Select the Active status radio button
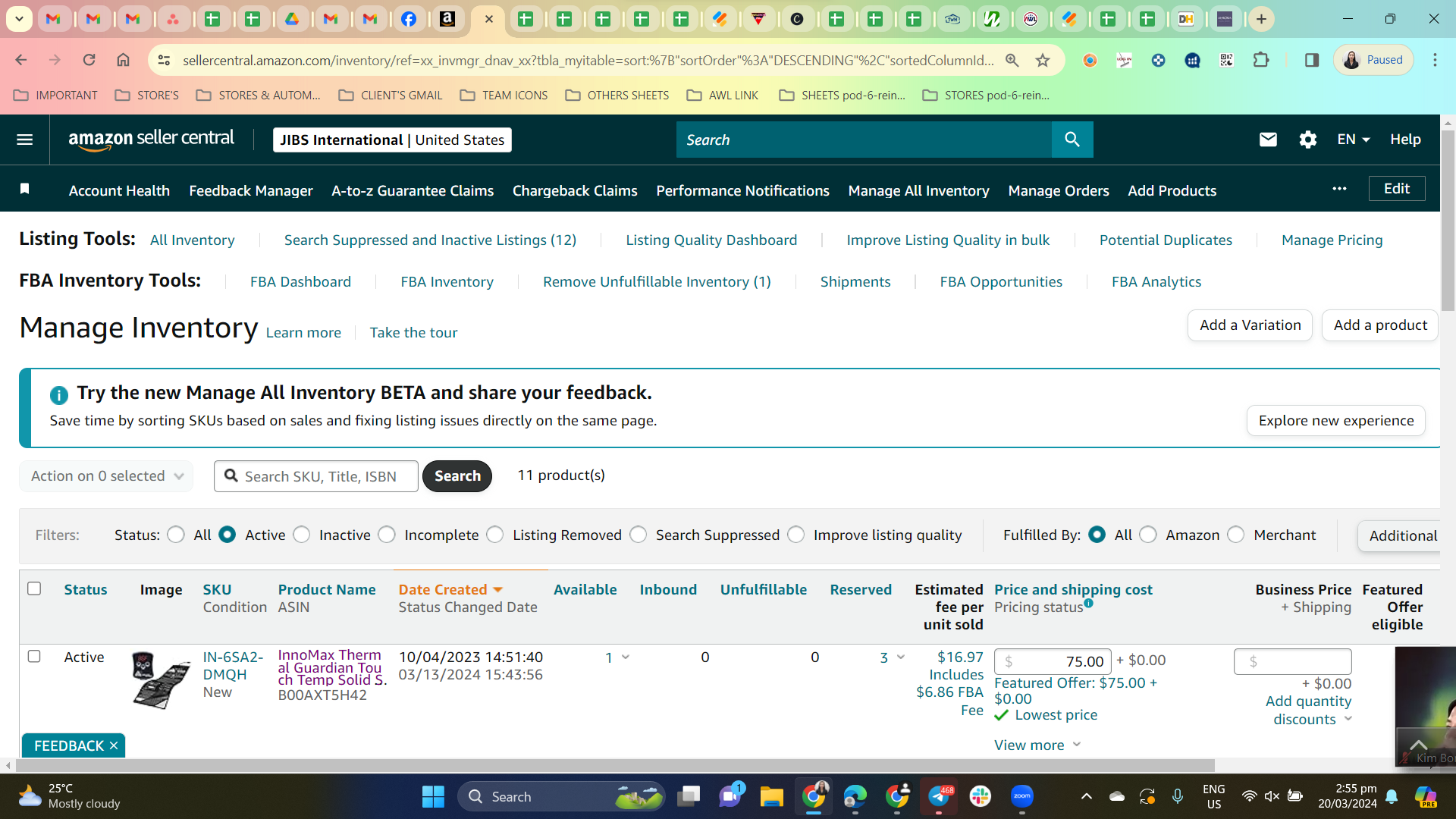This screenshot has height=819, width=1456. [x=227, y=535]
